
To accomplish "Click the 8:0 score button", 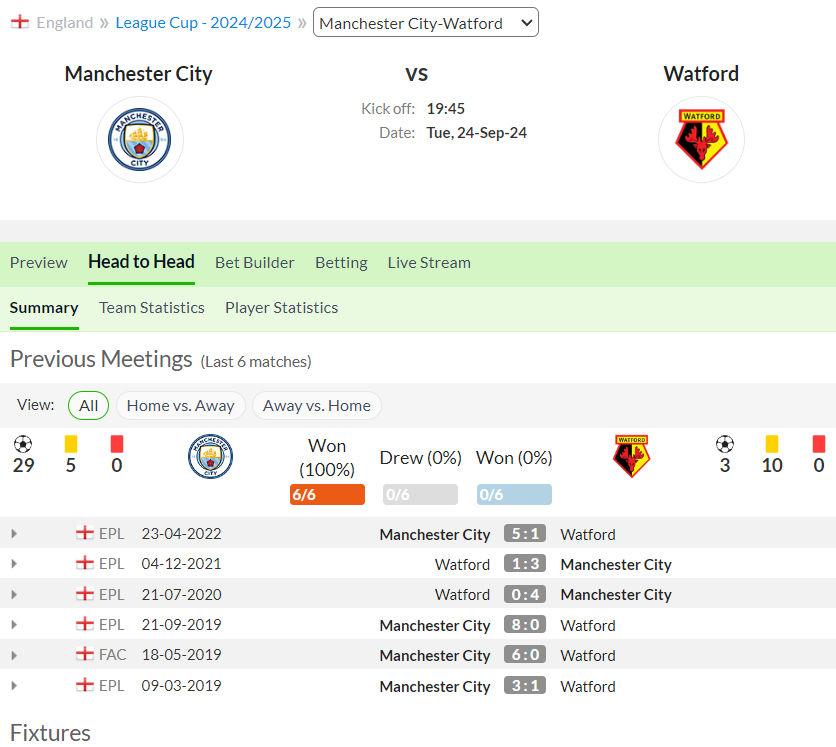I will pos(525,624).
